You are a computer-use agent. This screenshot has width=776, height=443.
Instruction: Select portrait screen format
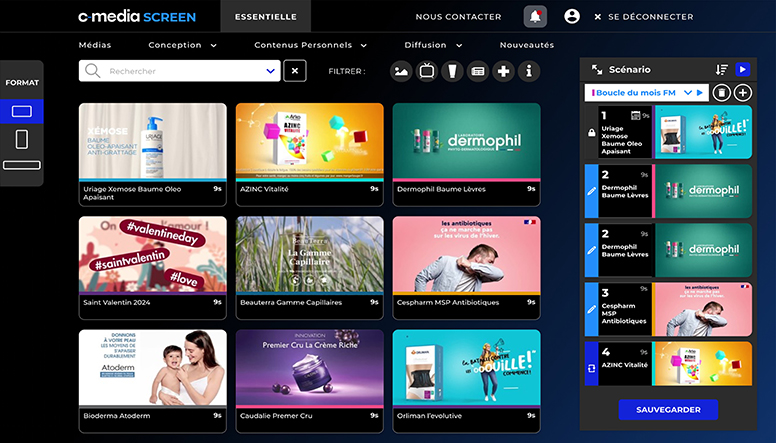(22, 140)
